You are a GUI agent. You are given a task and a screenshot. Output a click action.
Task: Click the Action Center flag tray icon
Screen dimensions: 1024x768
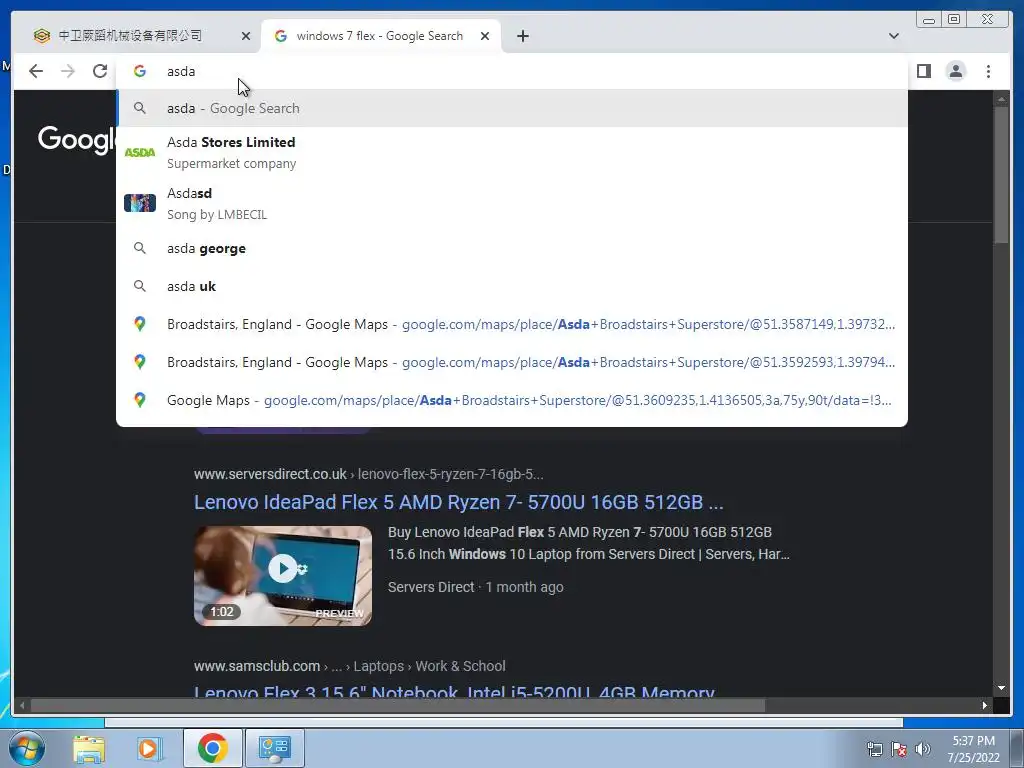click(x=899, y=749)
